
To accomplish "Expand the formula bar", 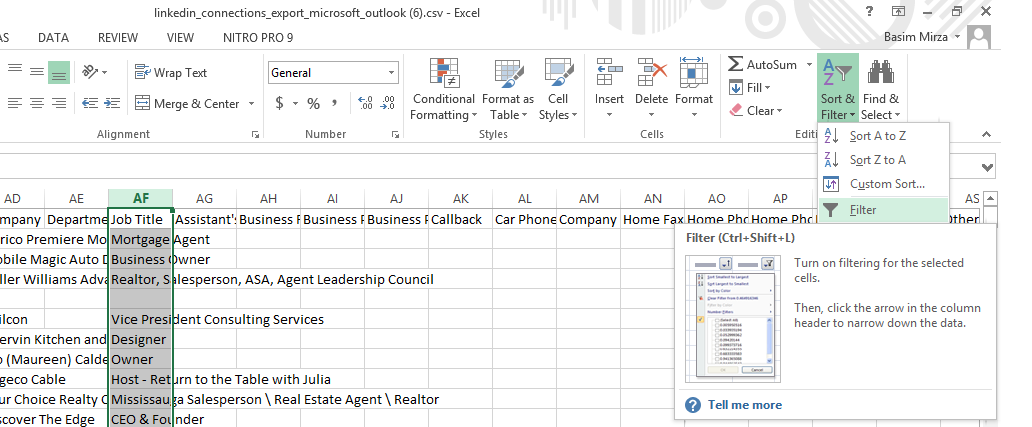I will tap(987, 167).
